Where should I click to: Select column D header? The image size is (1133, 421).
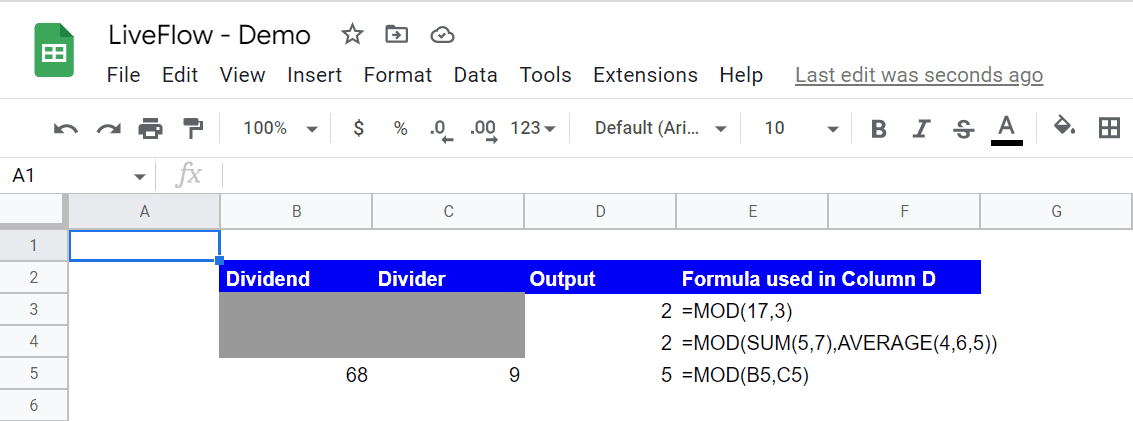(600, 212)
